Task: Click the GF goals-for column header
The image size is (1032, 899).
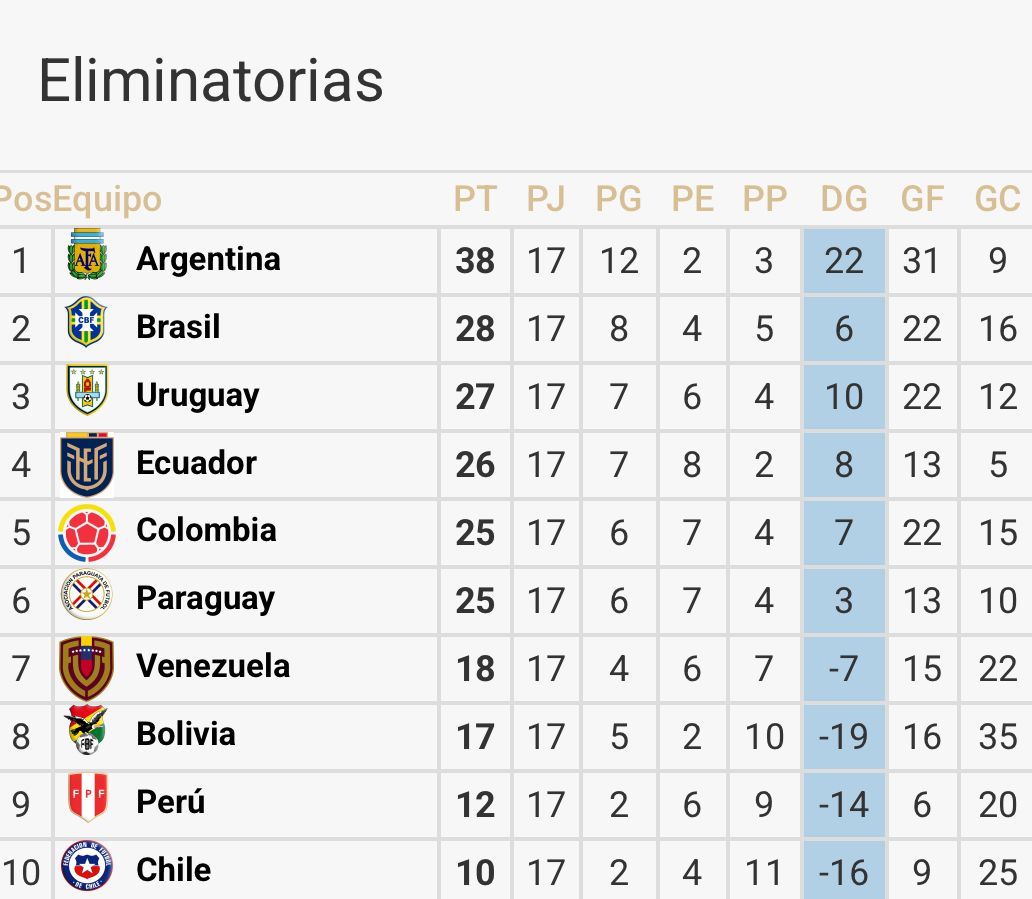Action: [x=922, y=199]
